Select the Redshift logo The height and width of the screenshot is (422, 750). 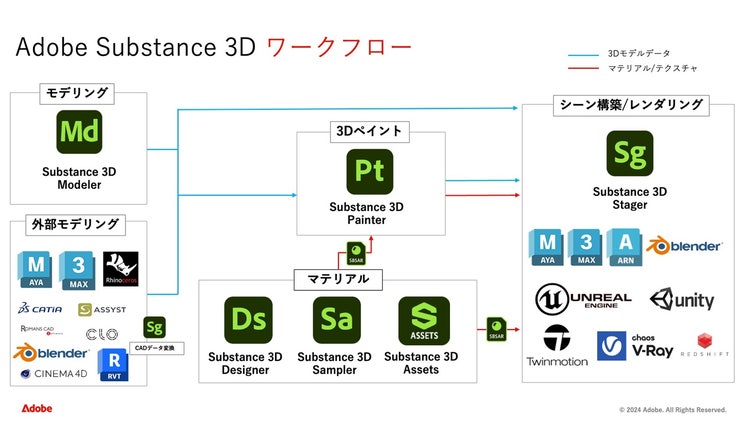705,345
